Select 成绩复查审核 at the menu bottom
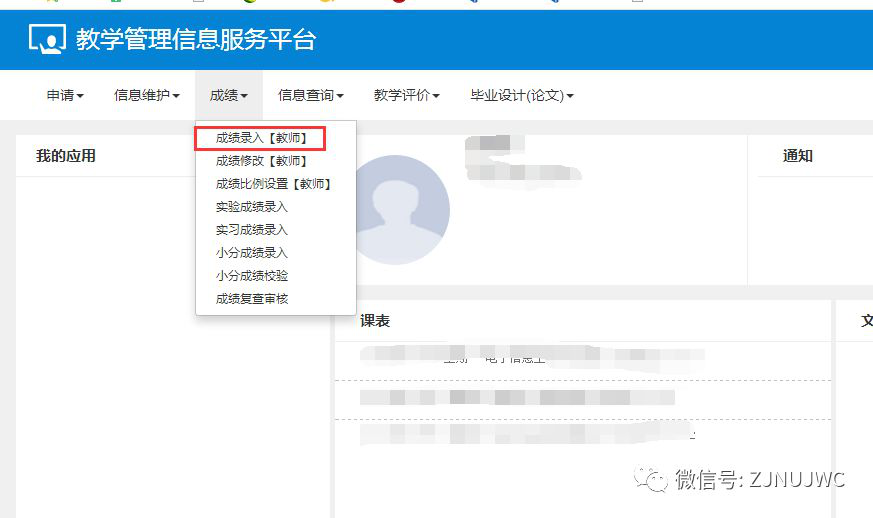The width and height of the screenshot is (873, 518). tap(252, 299)
